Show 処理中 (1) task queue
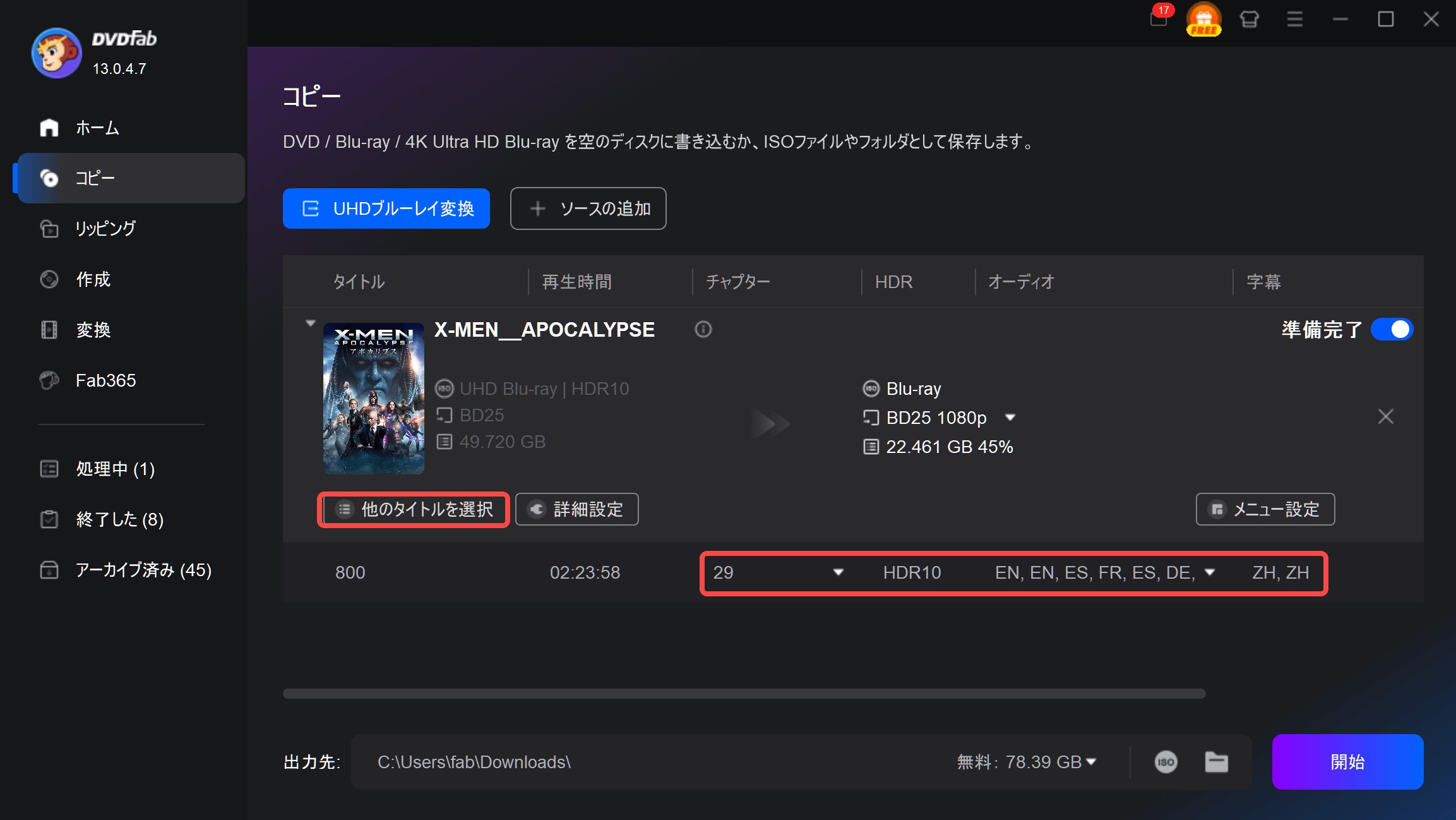Image resolution: width=1456 pixels, height=820 pixels. (131, 469)
